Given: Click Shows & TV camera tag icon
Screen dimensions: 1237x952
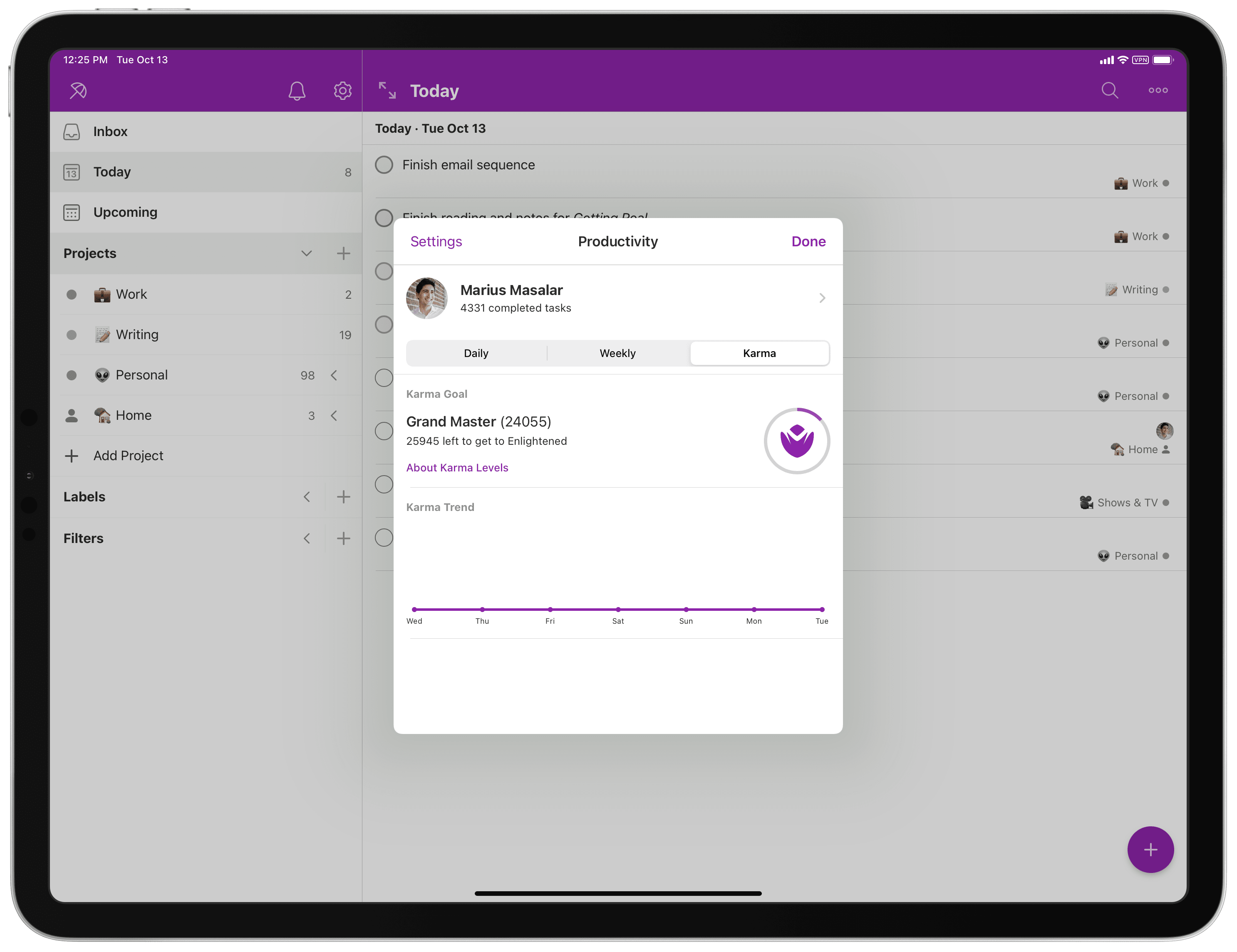Looking at the screenshot, I should tap(1086, 502).
